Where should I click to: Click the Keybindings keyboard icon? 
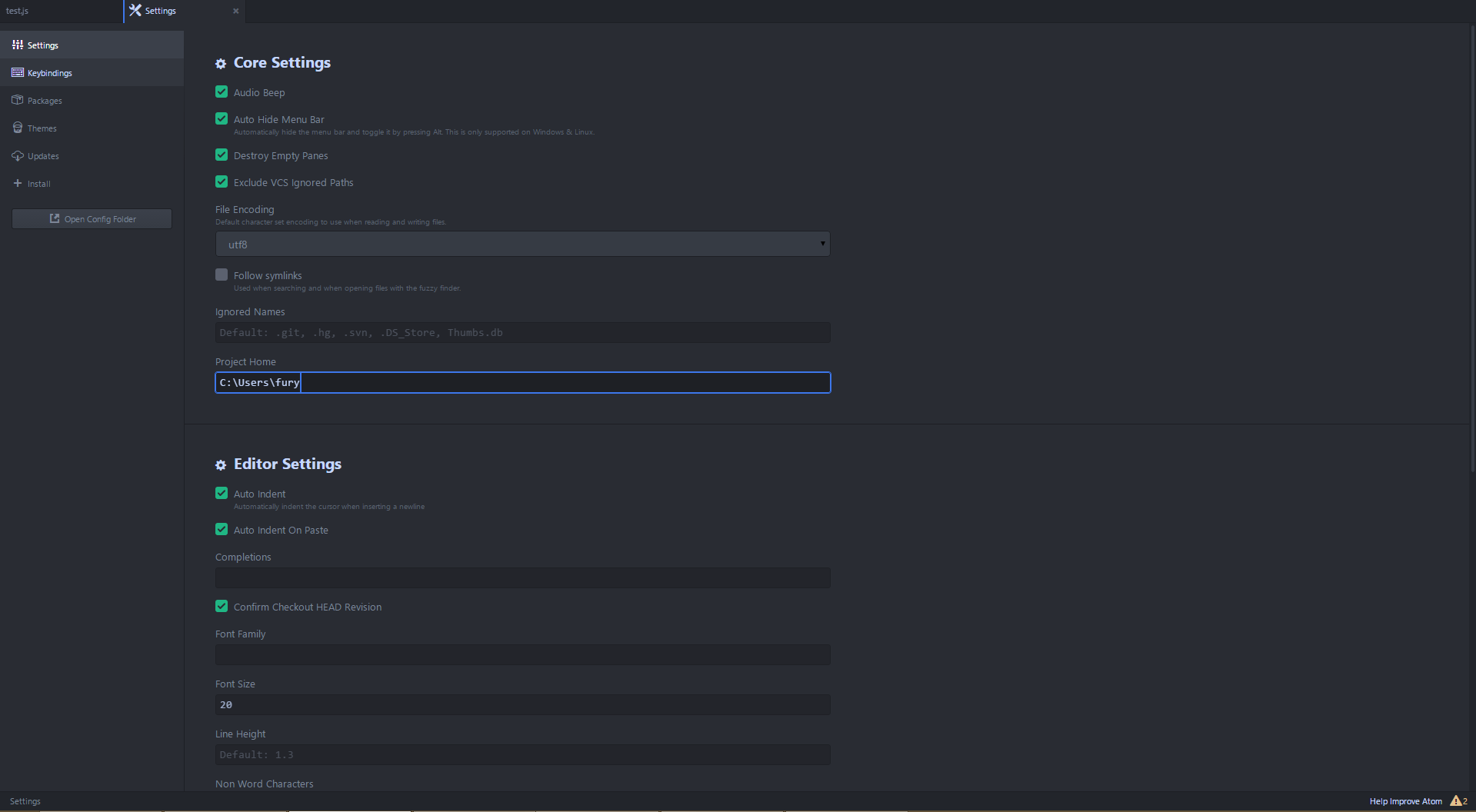[x=18, y=73]
